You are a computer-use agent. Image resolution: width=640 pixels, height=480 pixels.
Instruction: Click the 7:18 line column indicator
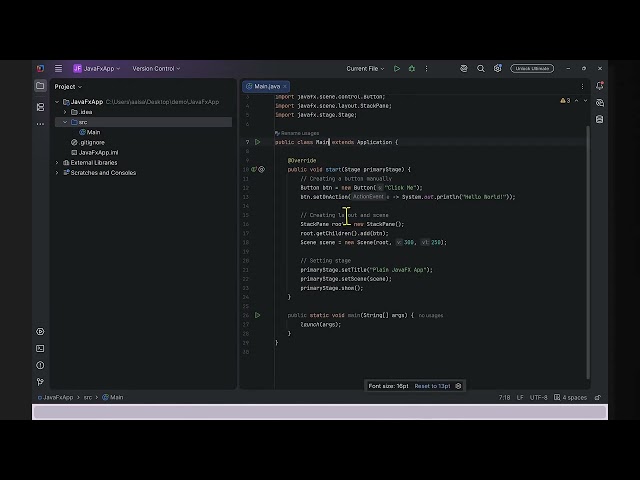(504, 398)
